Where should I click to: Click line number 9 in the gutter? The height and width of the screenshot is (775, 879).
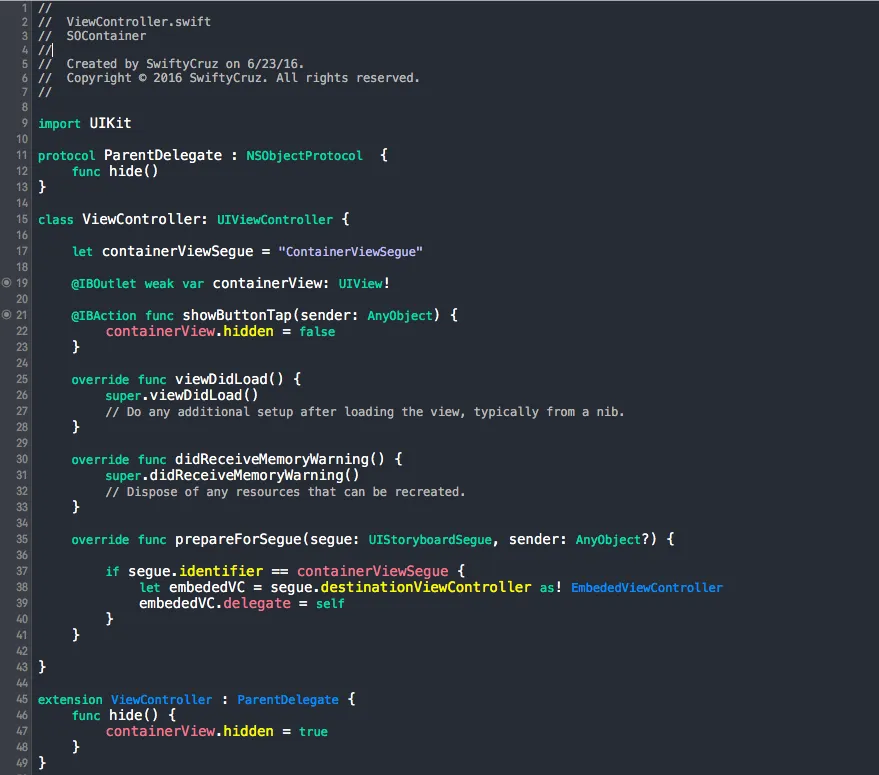(x=25, y=123)
